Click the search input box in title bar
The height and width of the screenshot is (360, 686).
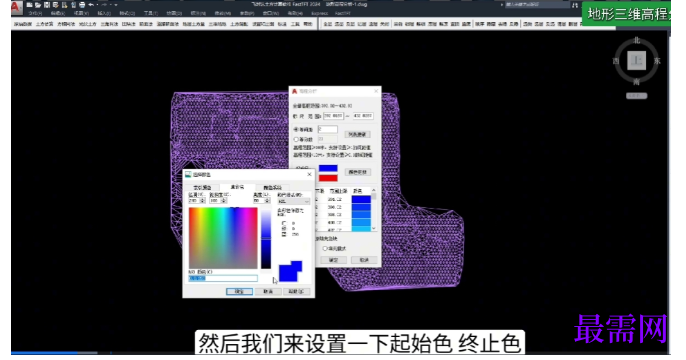point(537,5)
